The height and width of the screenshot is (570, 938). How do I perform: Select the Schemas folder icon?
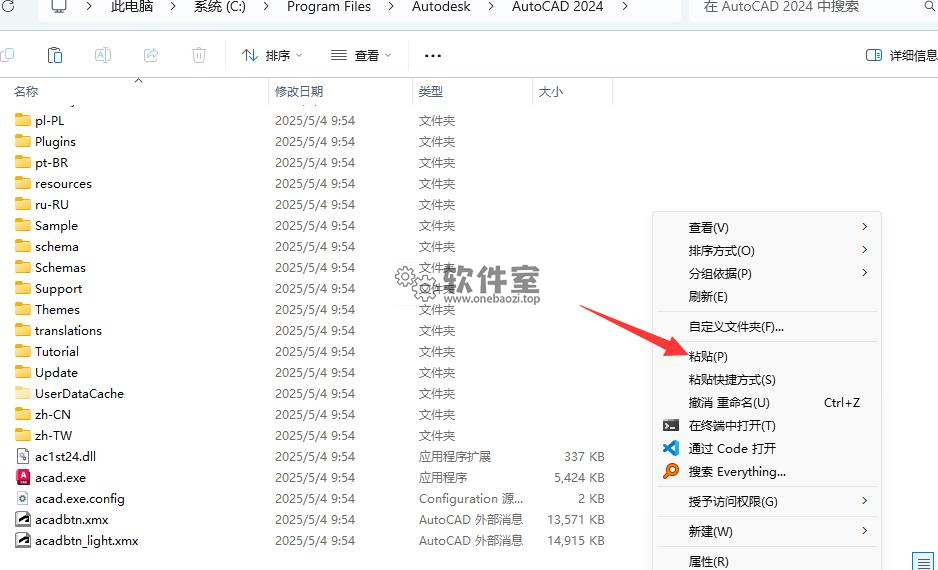coord(23,267)
